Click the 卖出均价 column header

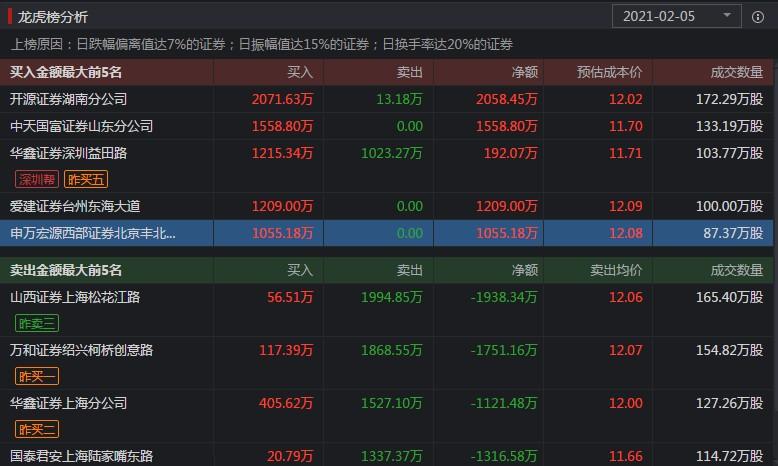pyautogui.click(x=616, y=270)
